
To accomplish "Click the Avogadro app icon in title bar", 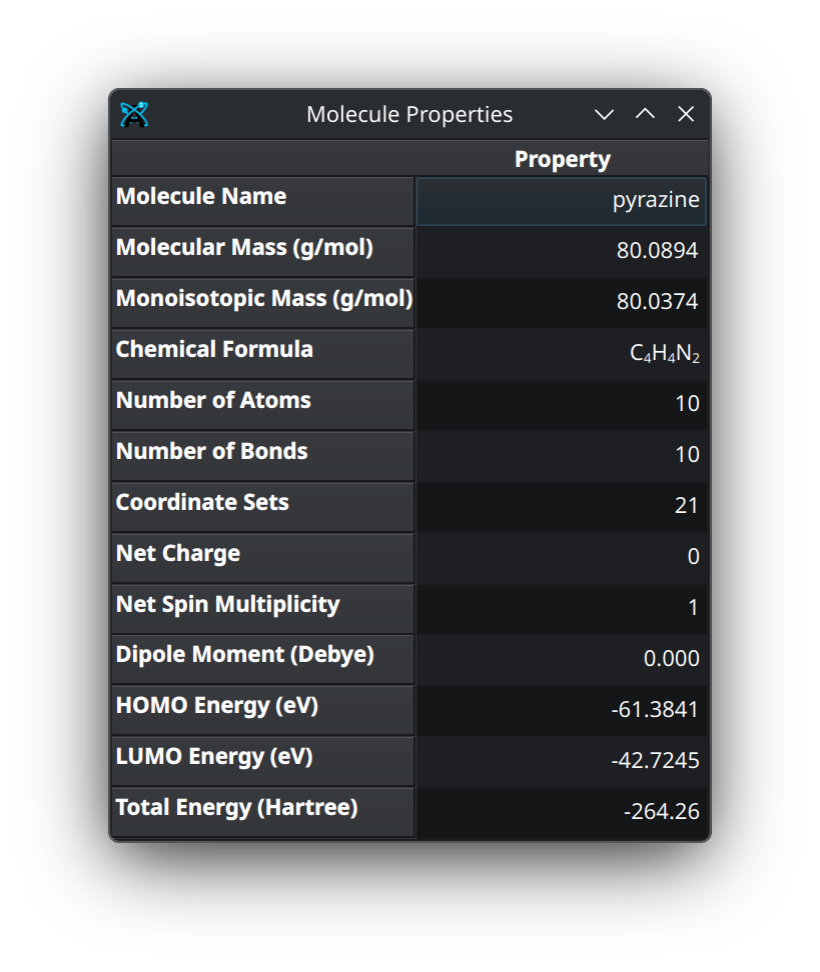I will [x=134, y=115].
